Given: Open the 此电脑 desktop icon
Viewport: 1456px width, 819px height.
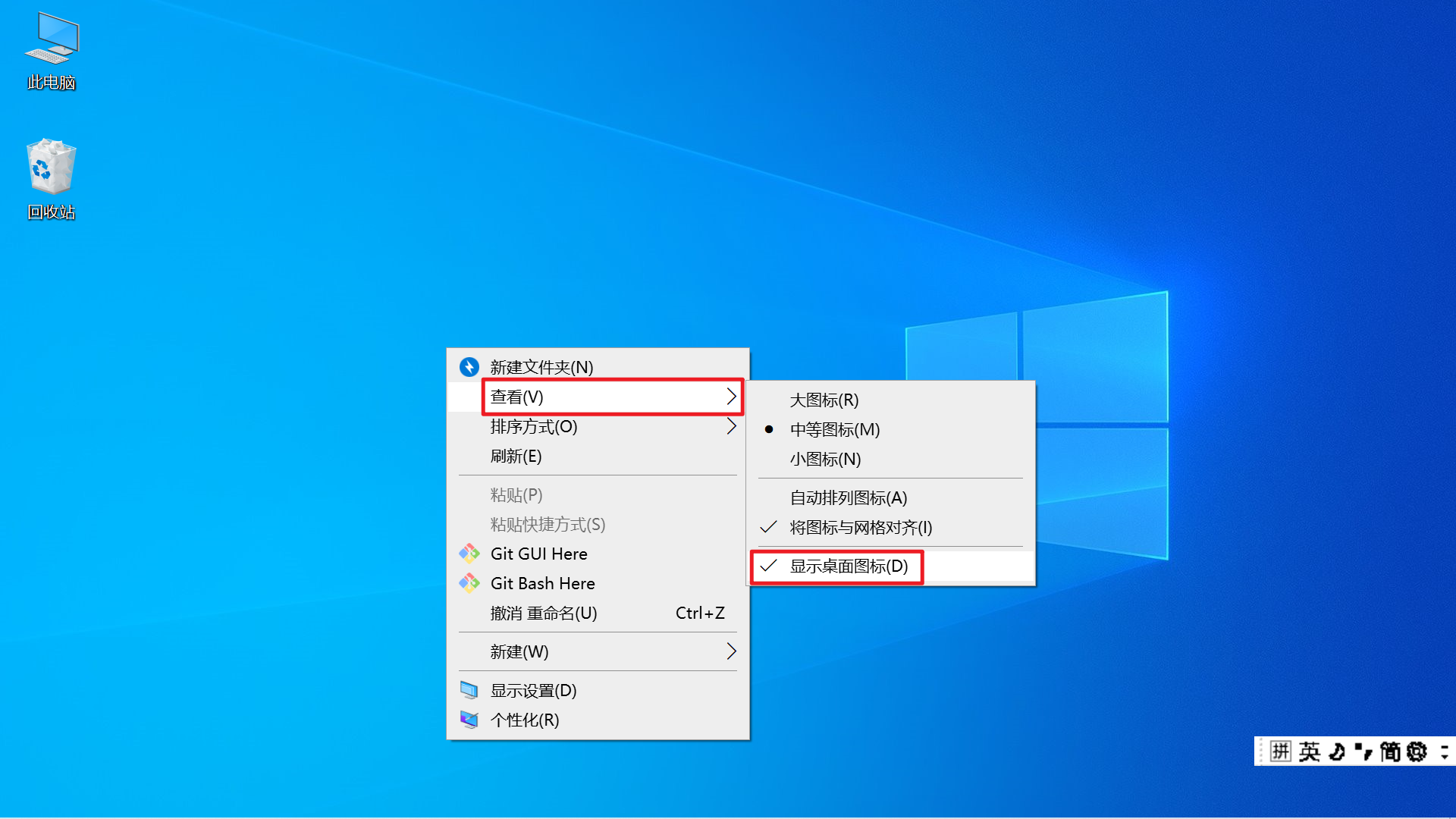Looking at the screenshot, I should (x=52, y=51).
